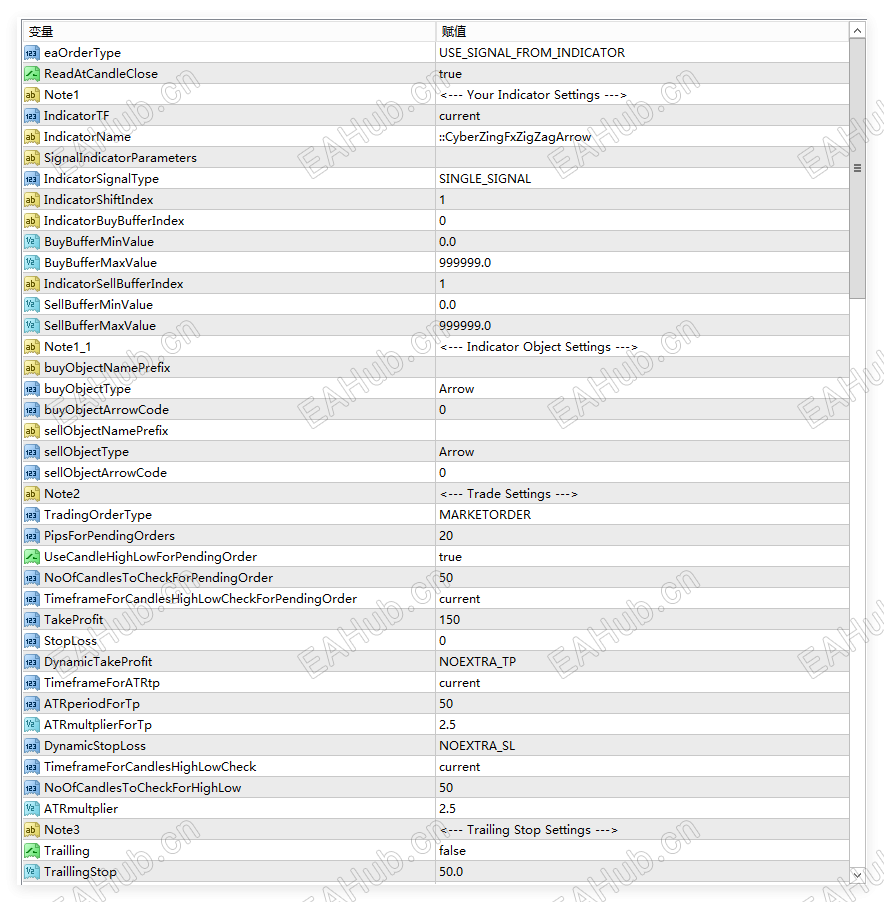Click the string icon beside Note2

[32, 494]
